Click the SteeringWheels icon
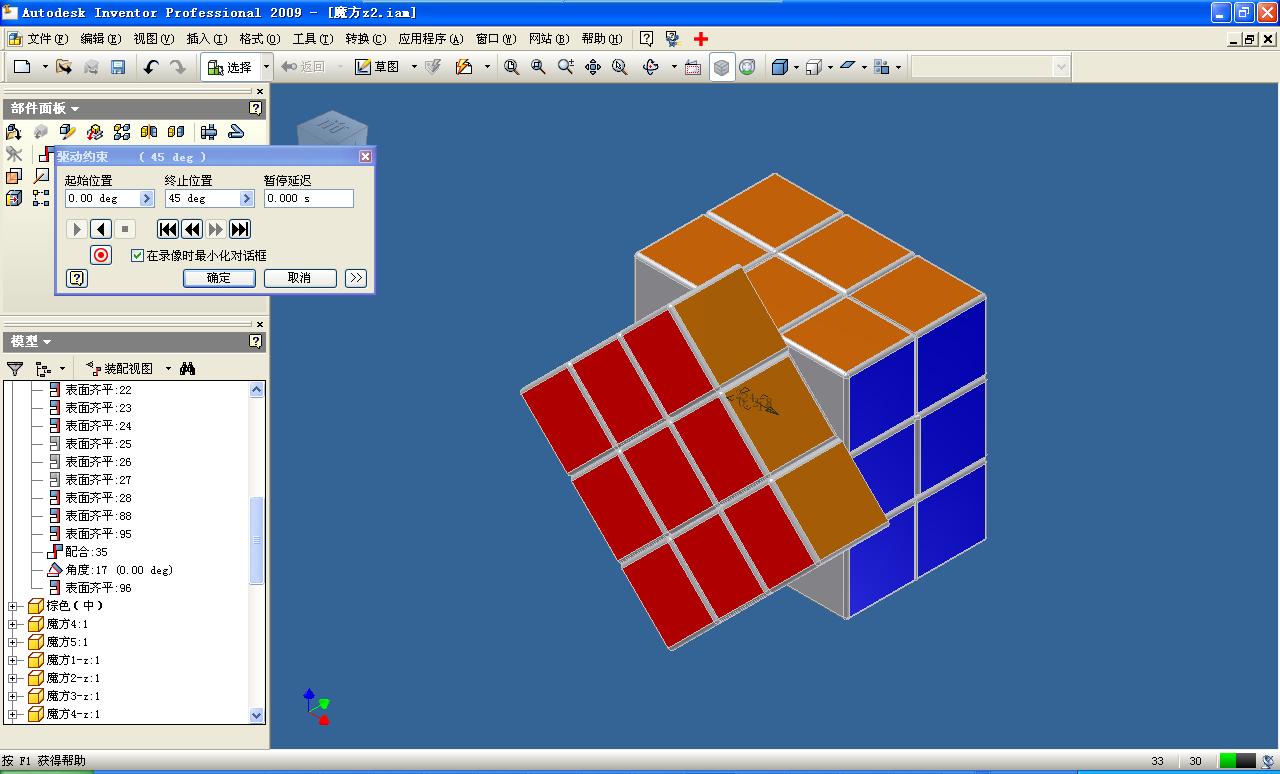Screen dimensions: 1280x774 tap(747, 67)
